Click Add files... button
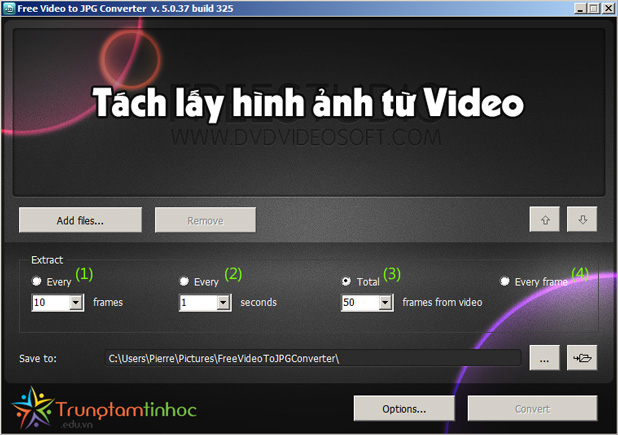The image size is (618, 435). (80, 220)
